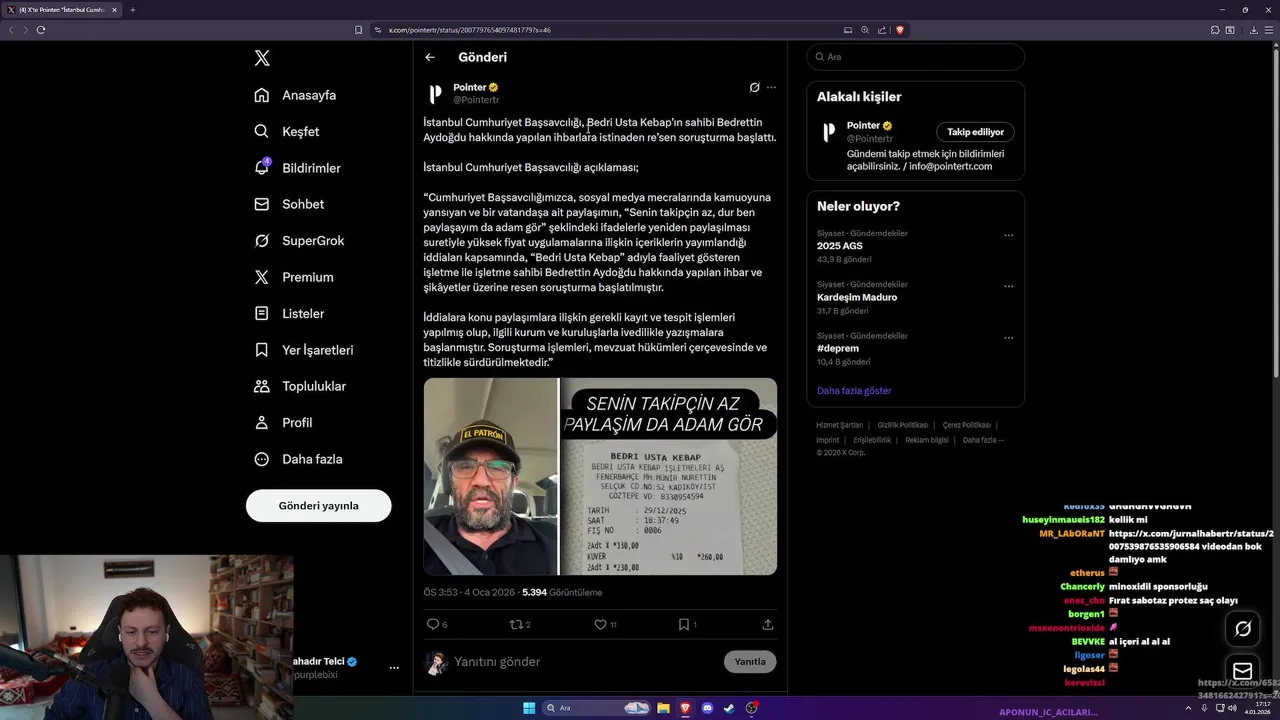
Task: Show hidden system tray icons chevron
Action: (1188, 708)
